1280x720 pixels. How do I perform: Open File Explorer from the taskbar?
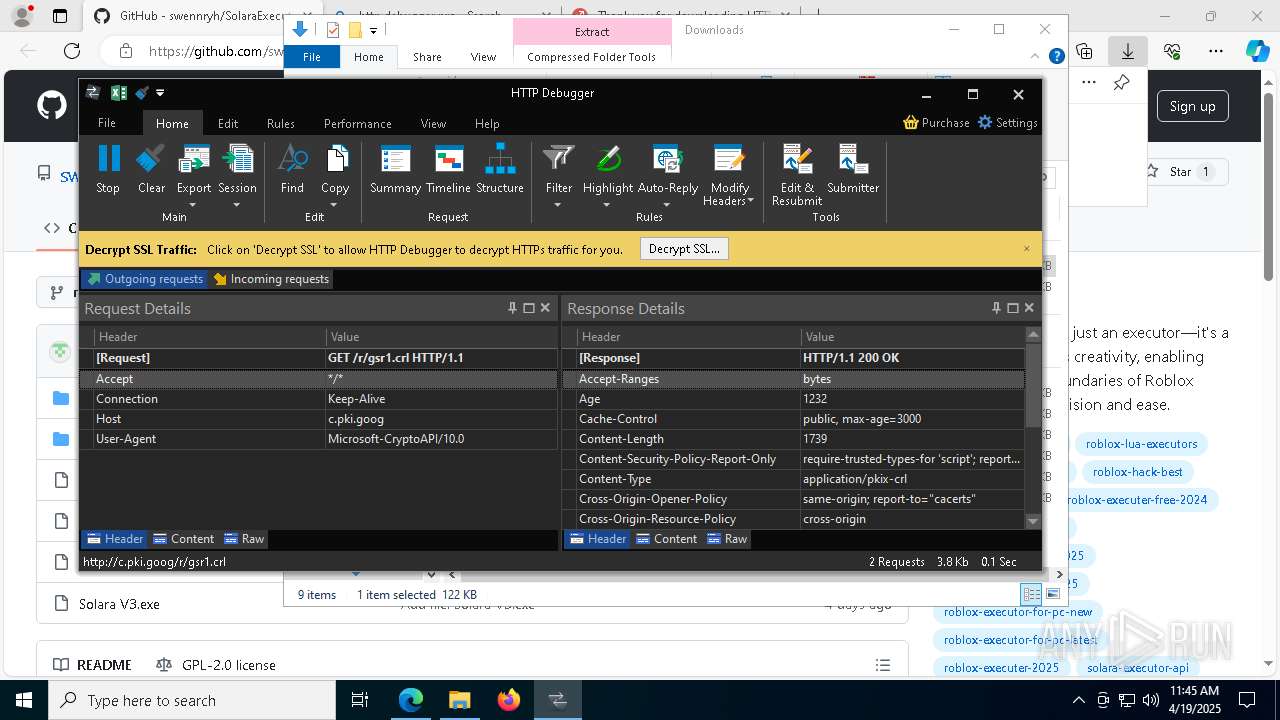(x=459, y=700)
